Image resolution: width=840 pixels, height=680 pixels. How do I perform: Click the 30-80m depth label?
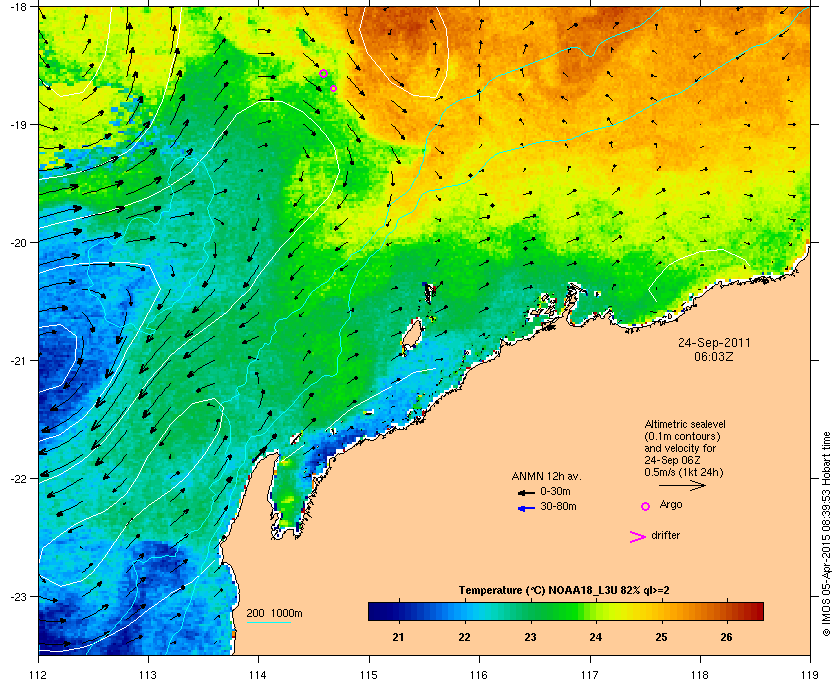tap(558, 506)
